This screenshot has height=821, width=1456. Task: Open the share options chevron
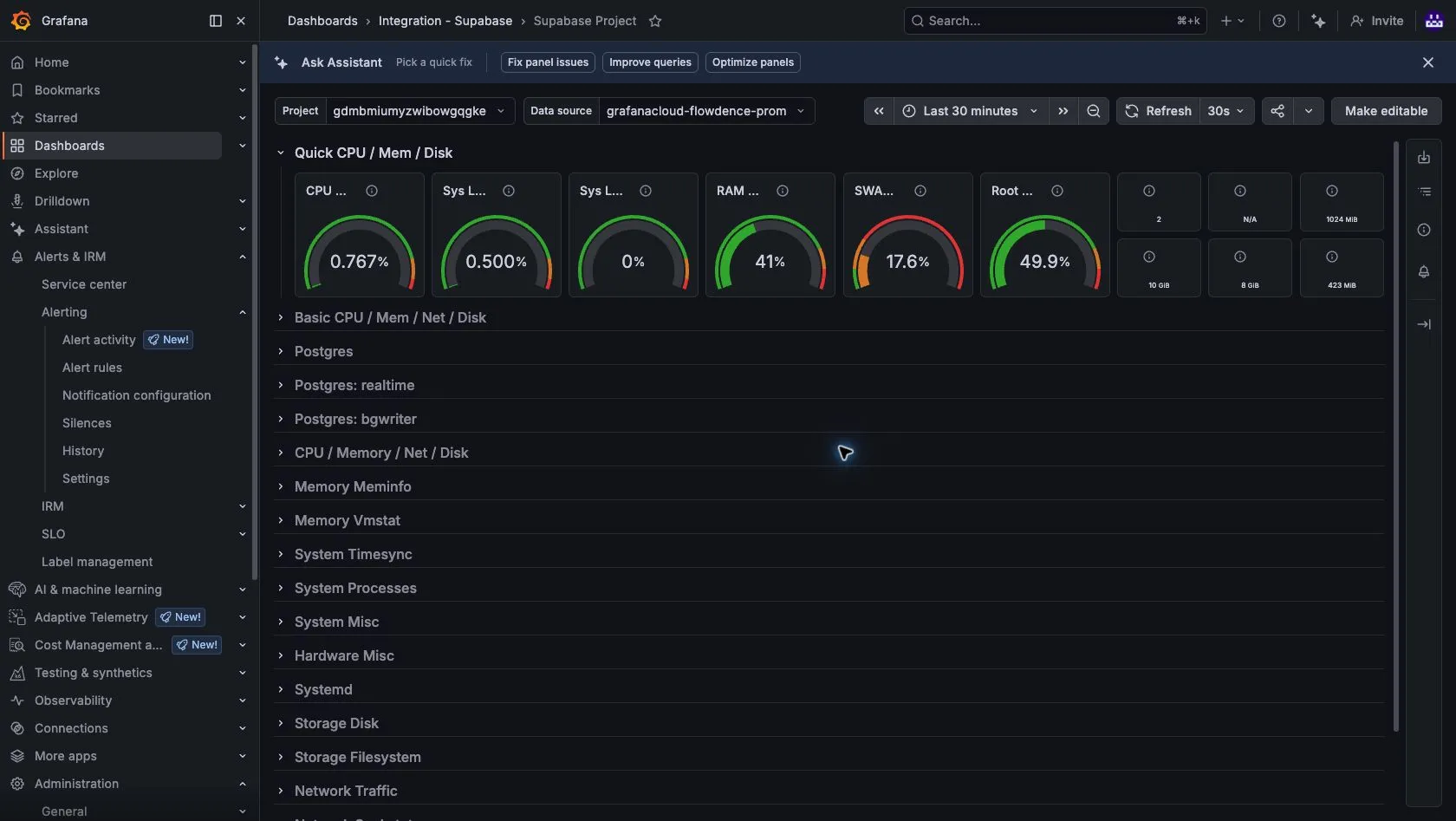1309,111
